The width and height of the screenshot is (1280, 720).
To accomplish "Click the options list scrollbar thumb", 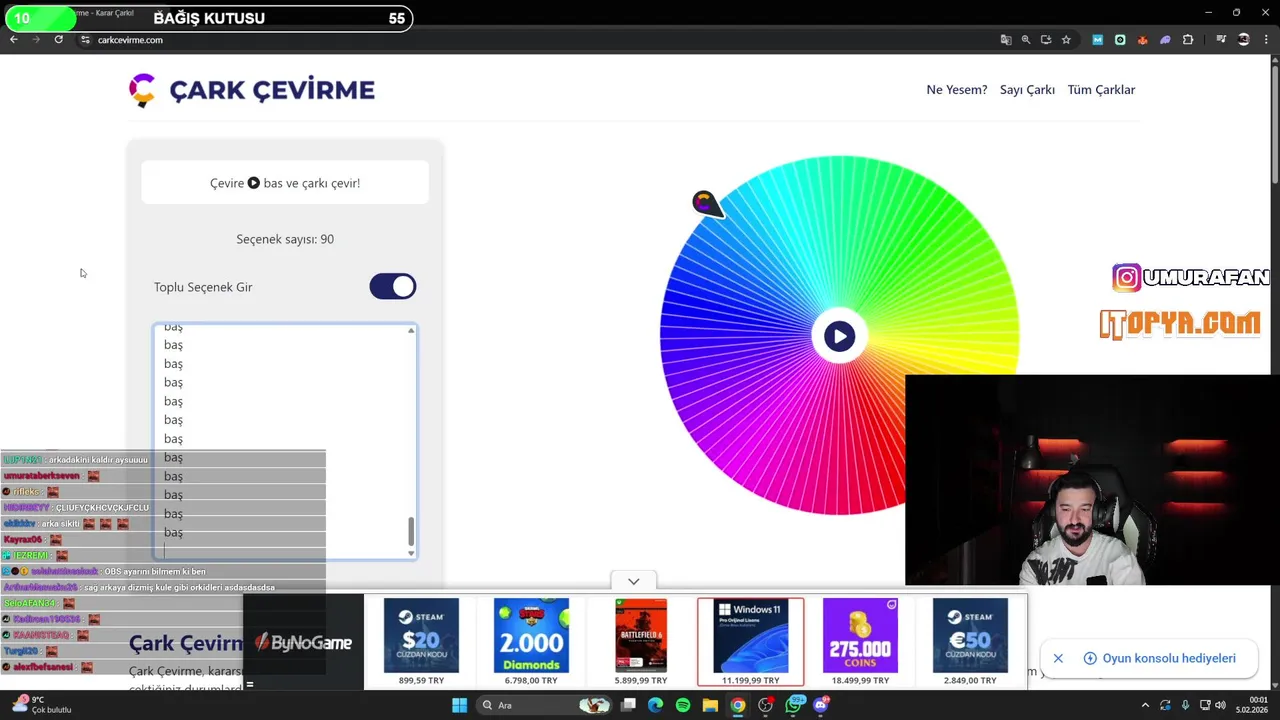I will [411, 532].
